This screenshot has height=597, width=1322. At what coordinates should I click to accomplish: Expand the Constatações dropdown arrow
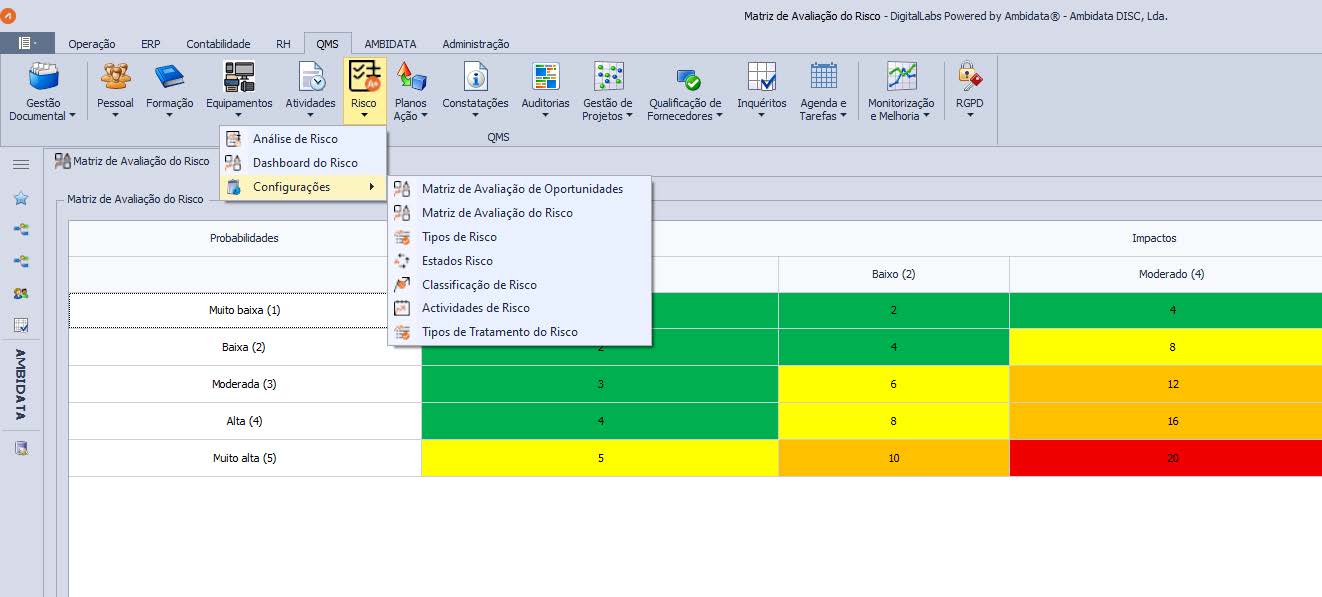pos(475,116)
